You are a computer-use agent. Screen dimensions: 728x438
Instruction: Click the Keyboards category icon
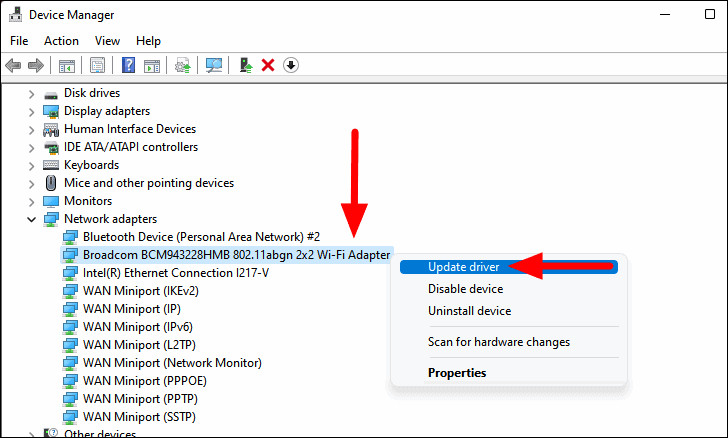[x=51, y=165]
